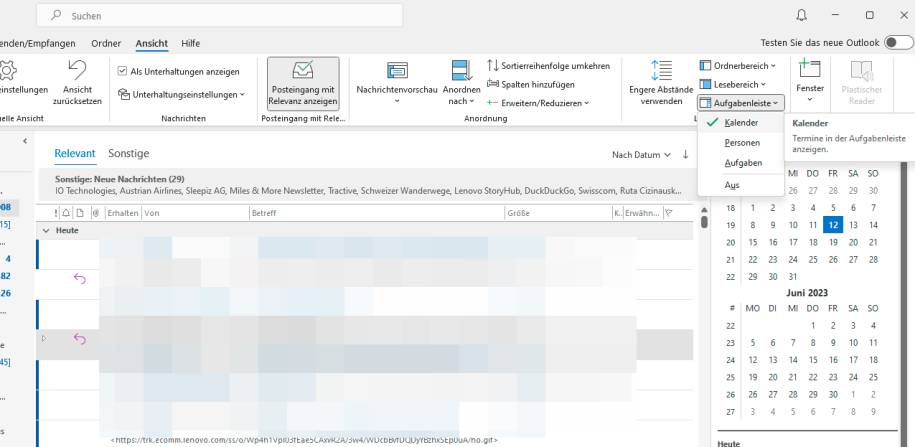This screenshot has width=915, height=447.
Task: Open the Erweitern/Reduzieren dropdown
Action: (x=538, y=103)
